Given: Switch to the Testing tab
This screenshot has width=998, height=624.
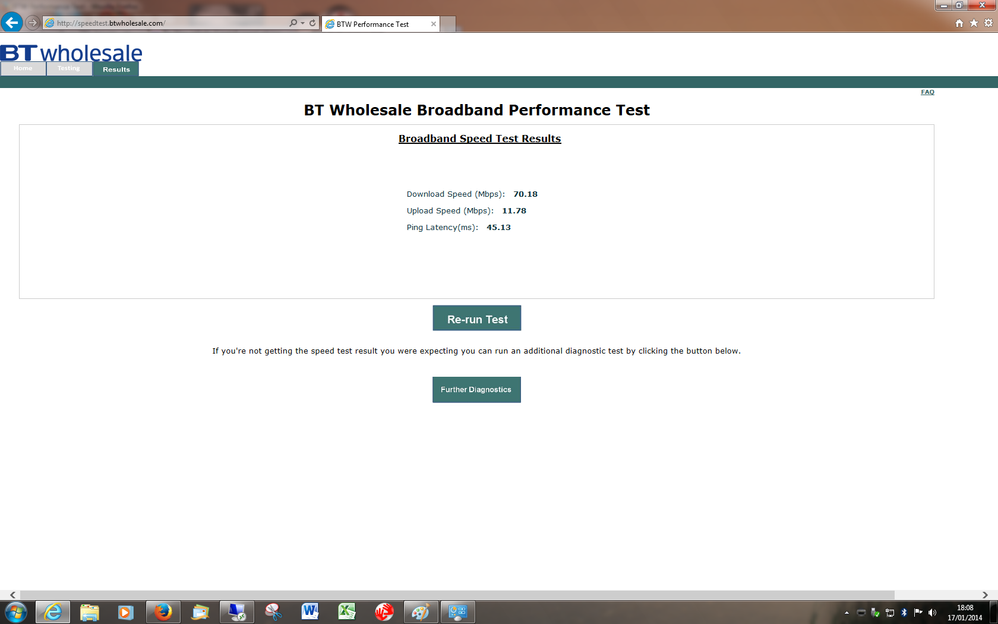Looking at the screenshot, I should point(69,68).
